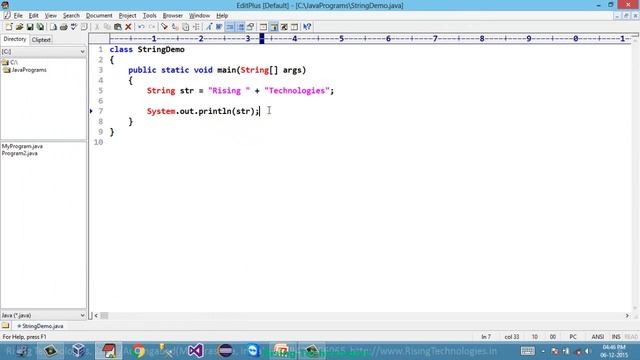Click the toolbar icon just left of the first window-layout icon
This screenshot has width=640, height=360.
(251, 27)
